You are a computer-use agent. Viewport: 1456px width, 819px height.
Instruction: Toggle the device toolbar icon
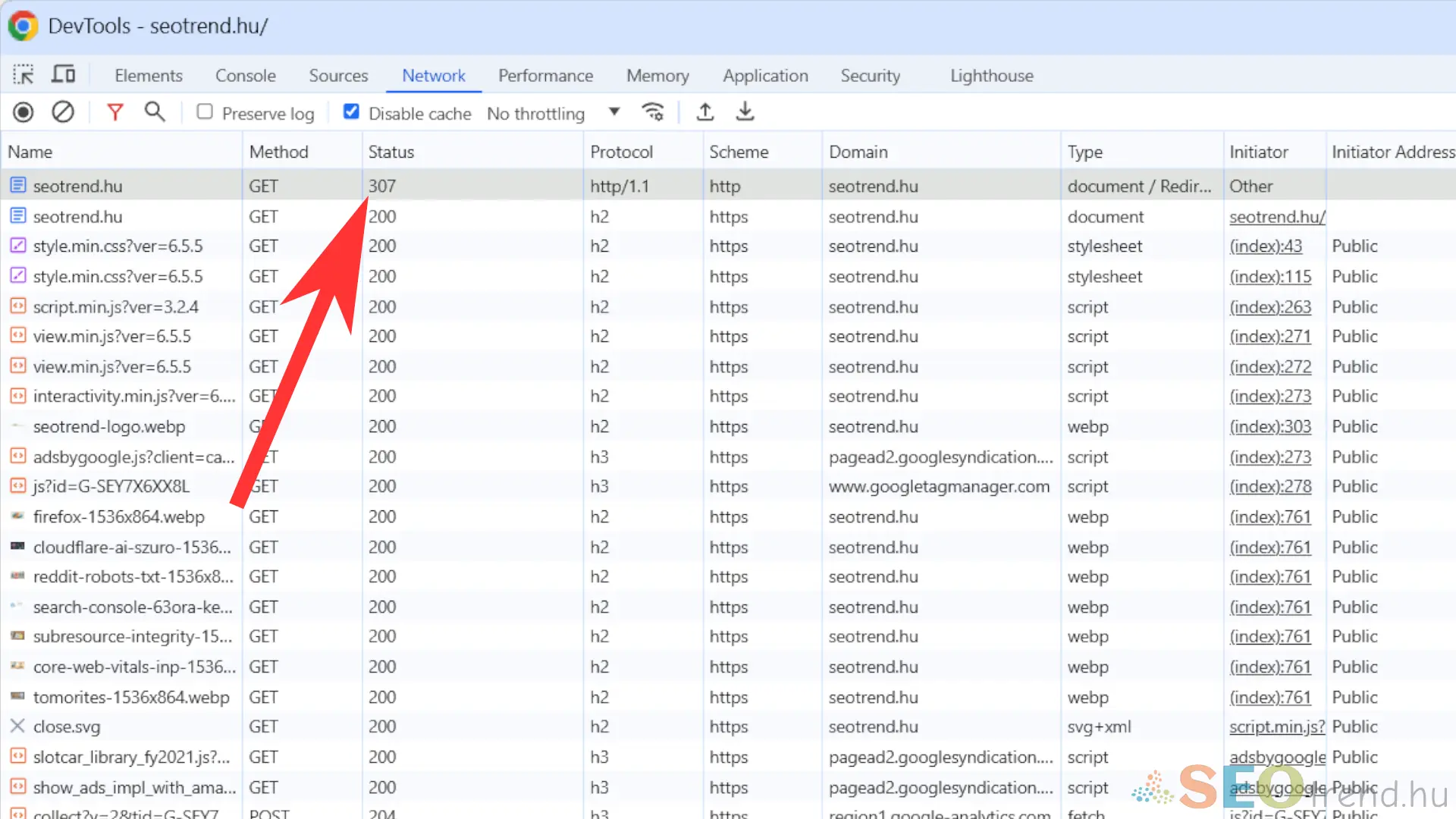tap(63, 74)
